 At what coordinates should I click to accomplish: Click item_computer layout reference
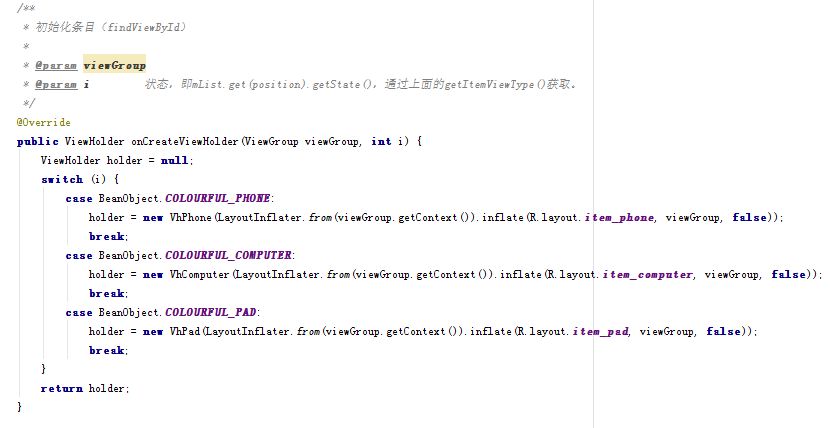(648, 275)
